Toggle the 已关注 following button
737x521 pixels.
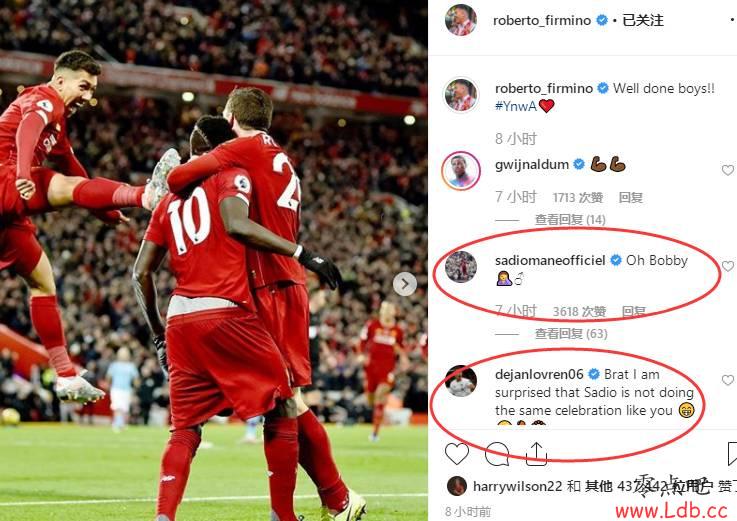click(x=643, y=20)
